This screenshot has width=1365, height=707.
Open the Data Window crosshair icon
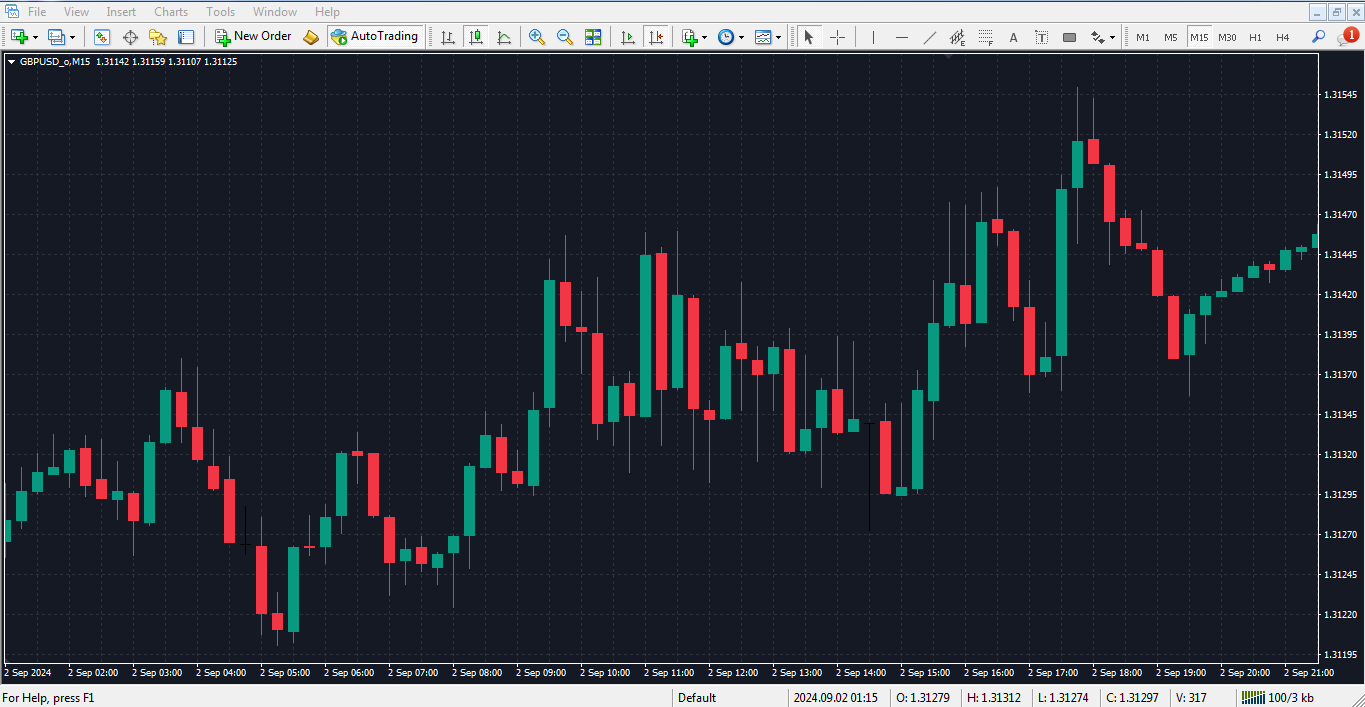pos(130,37)
